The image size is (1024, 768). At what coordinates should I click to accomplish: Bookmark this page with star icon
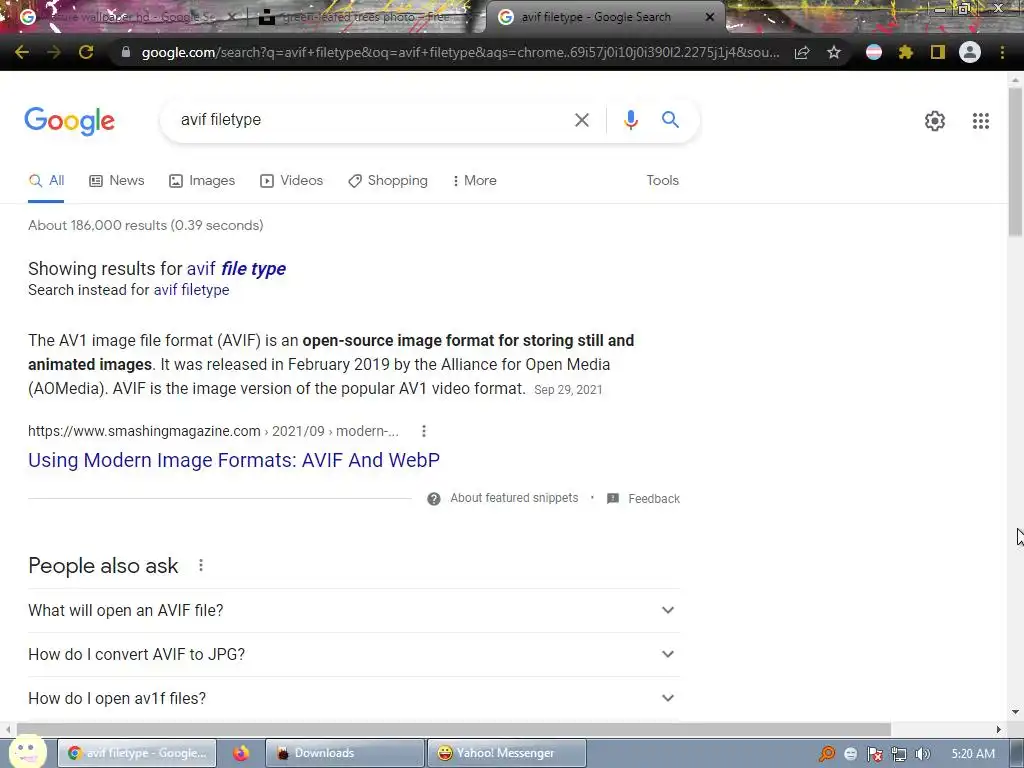click(833, 52)
